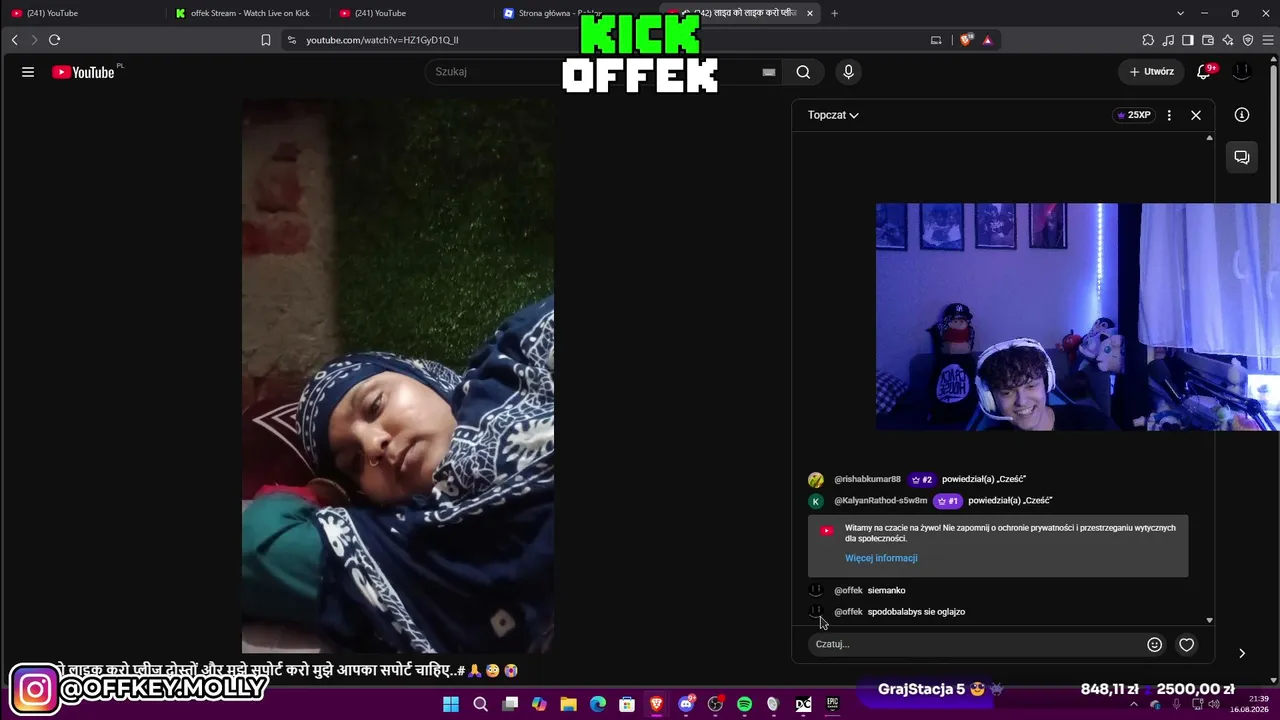Click the live stream video player
This screenshot has height=720, width=1280.
(398, 376)
